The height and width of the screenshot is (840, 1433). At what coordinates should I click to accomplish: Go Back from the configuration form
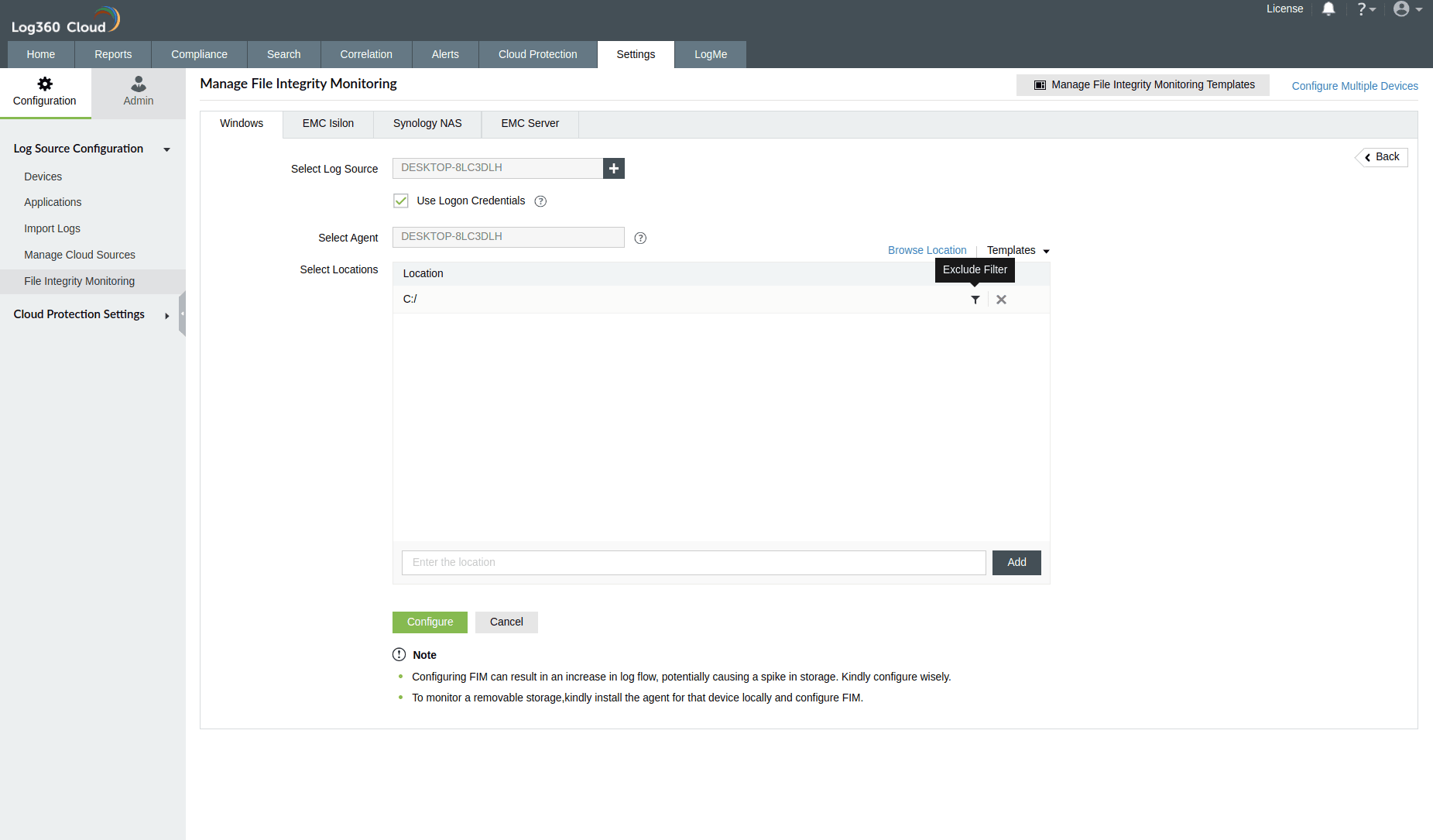[x=1382, y=157]
